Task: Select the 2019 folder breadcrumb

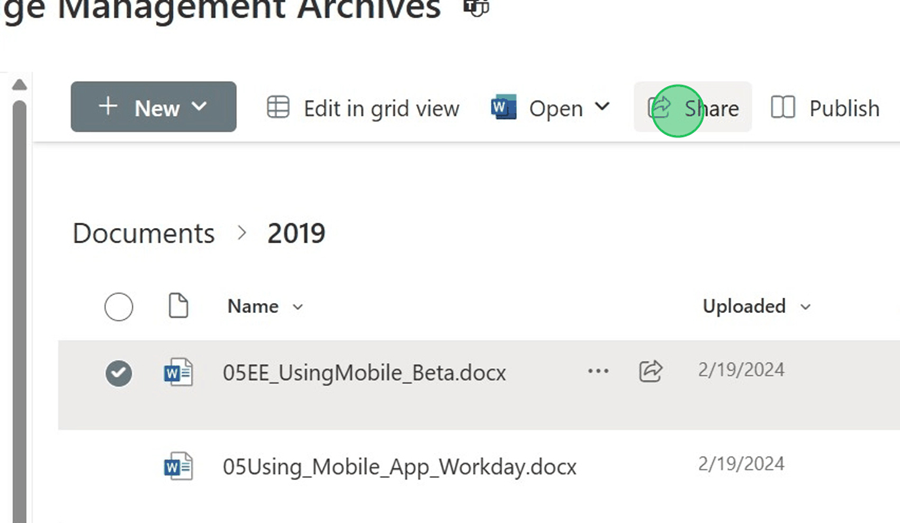Action: pyautogui.click(x=296, y=234)
